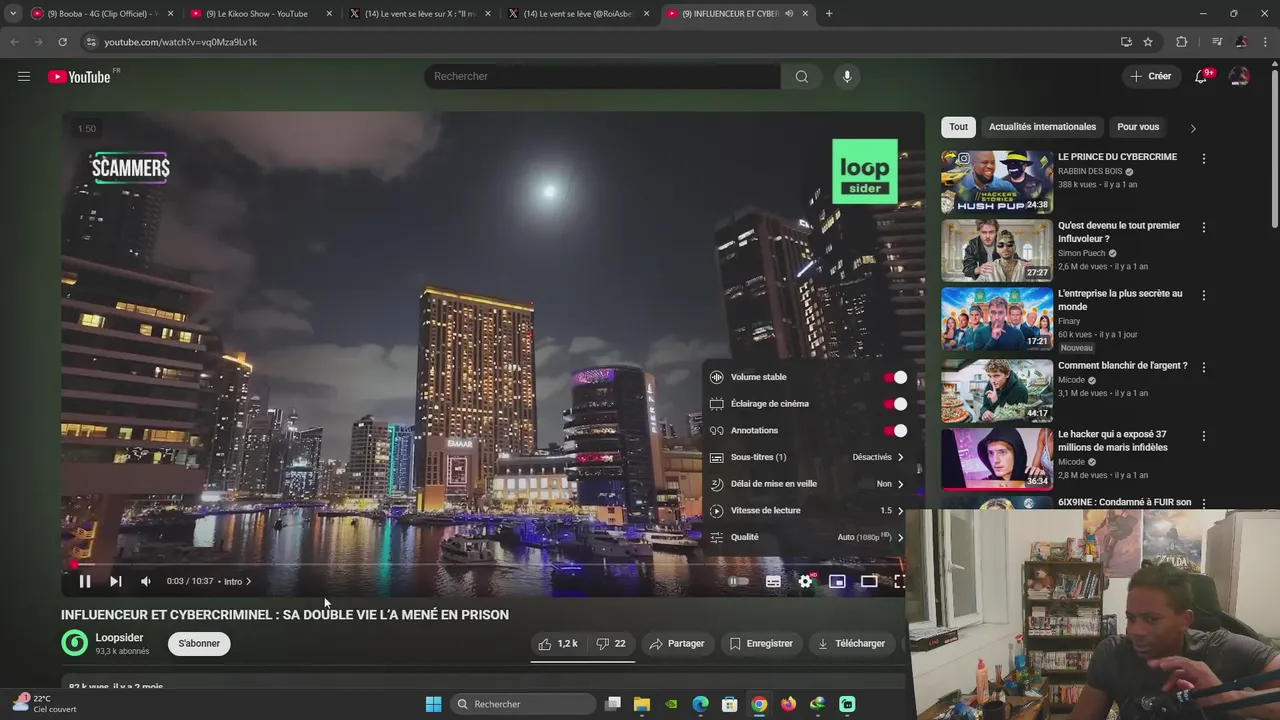Open Qualité submenu

tap(806, 537)
